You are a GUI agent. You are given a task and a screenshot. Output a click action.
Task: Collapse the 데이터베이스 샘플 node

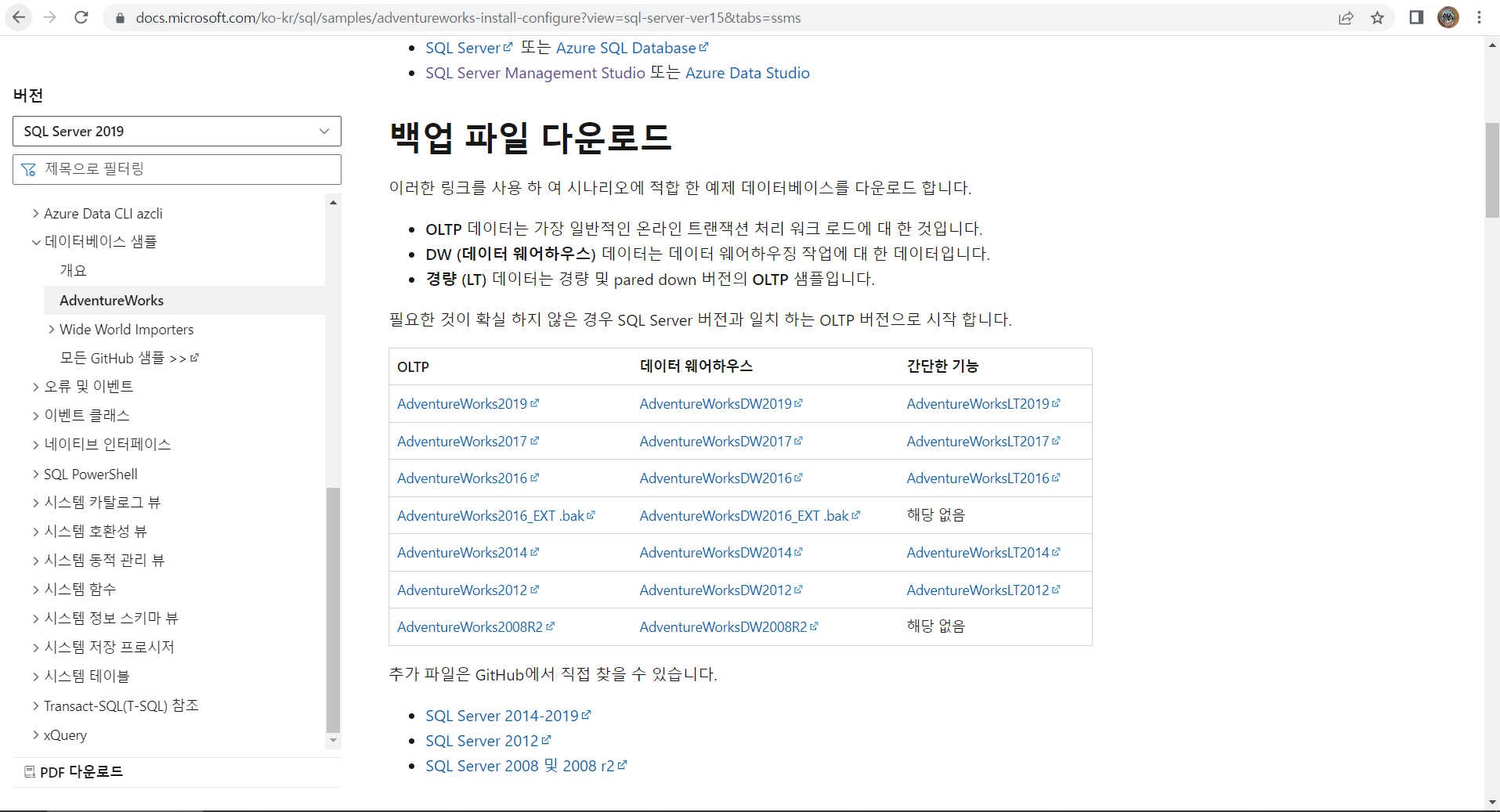coord(36,242)
